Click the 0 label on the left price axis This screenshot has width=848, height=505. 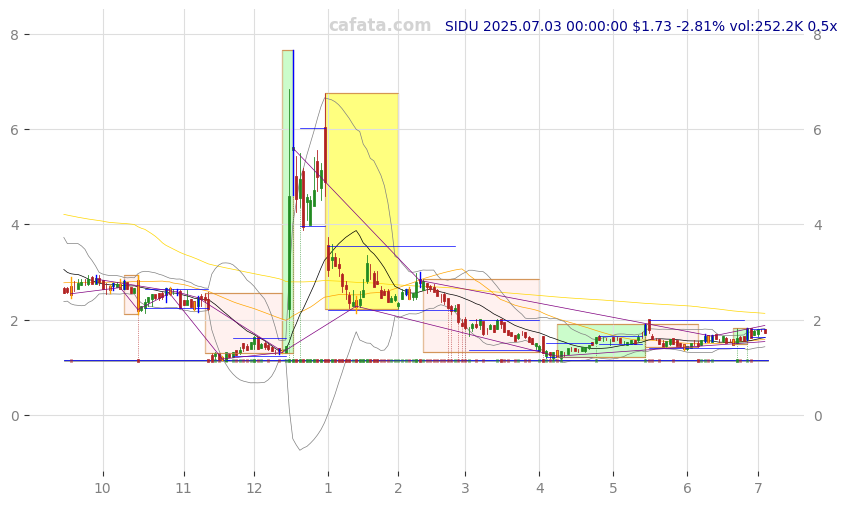tap(14, 416)
